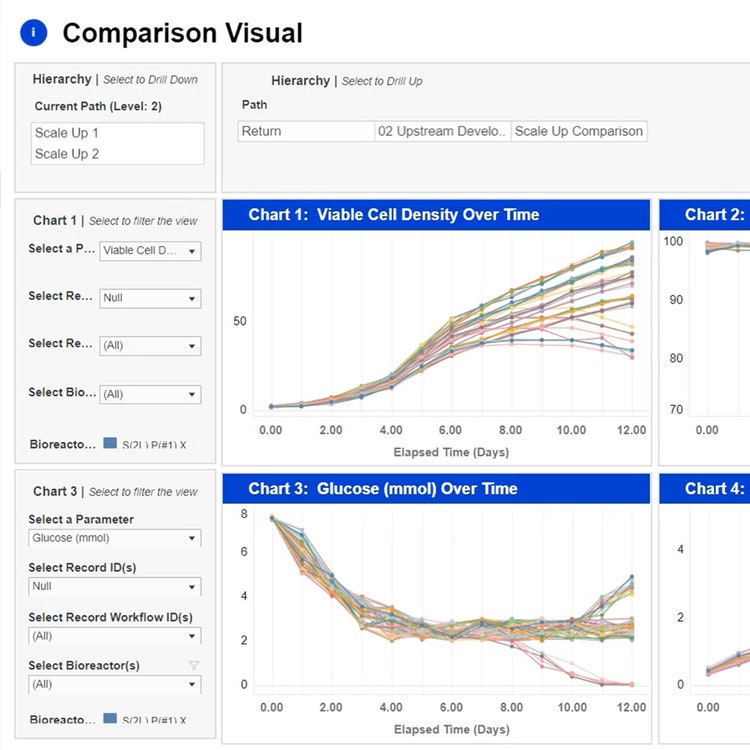Click the blue info icon beside Comparison Visual
The width and height of the screenshot is (750, 750).
(33, 33)
